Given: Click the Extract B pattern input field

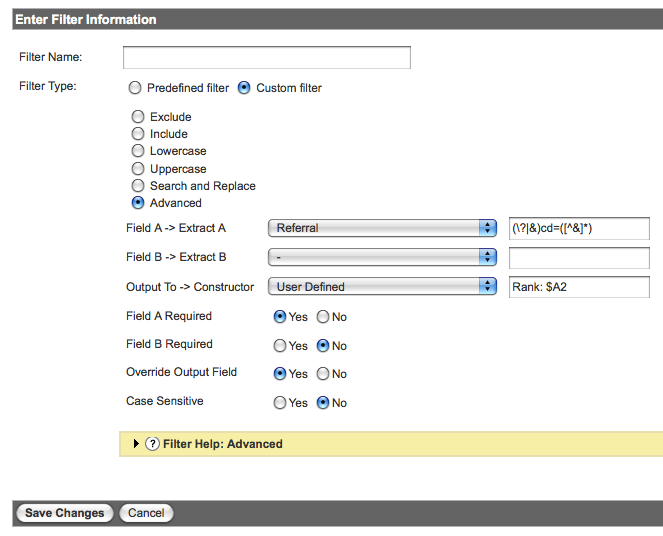Looking at the screenshot, I should (x=579, y=258).
